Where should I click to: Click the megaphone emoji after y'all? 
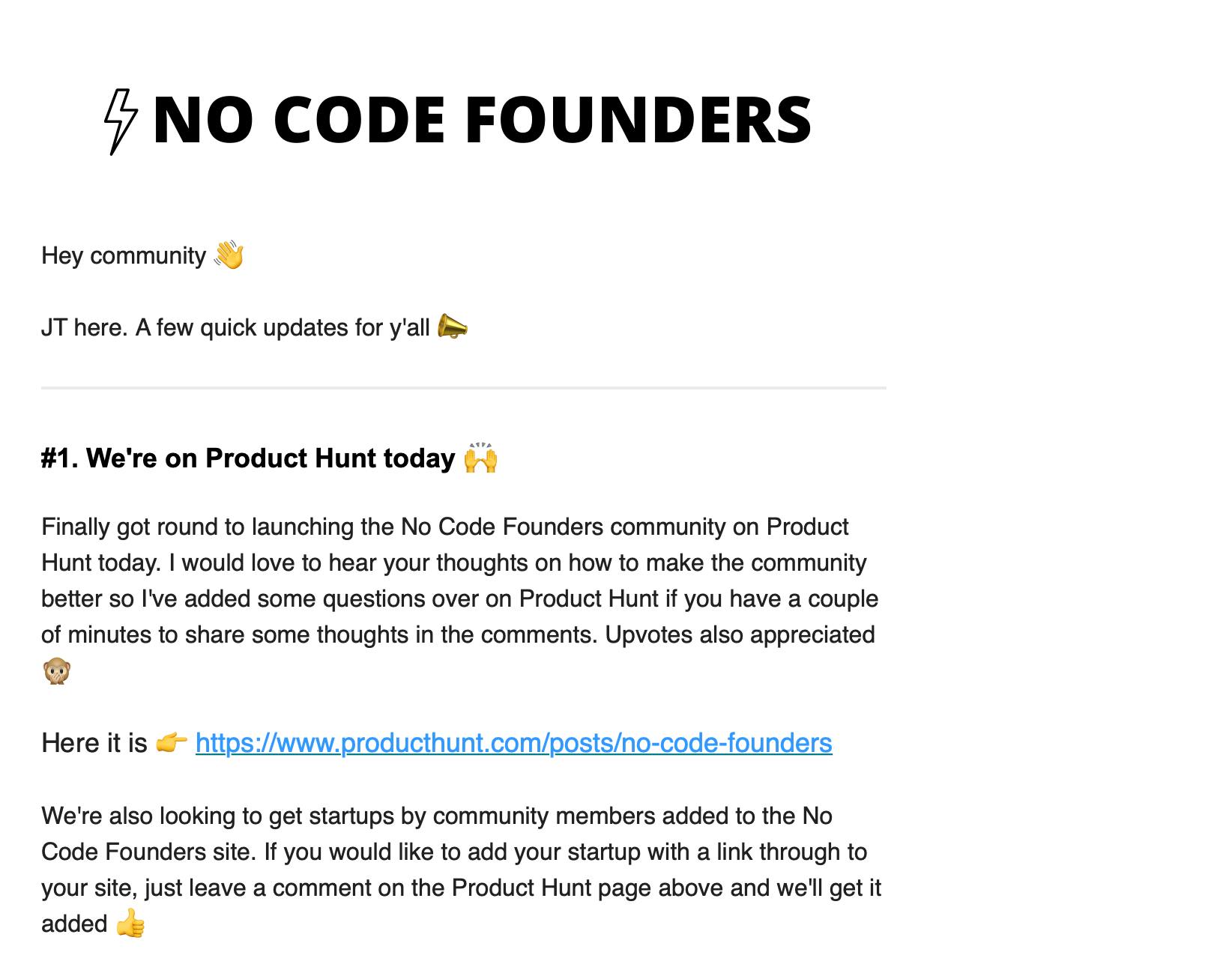(453, 327)
